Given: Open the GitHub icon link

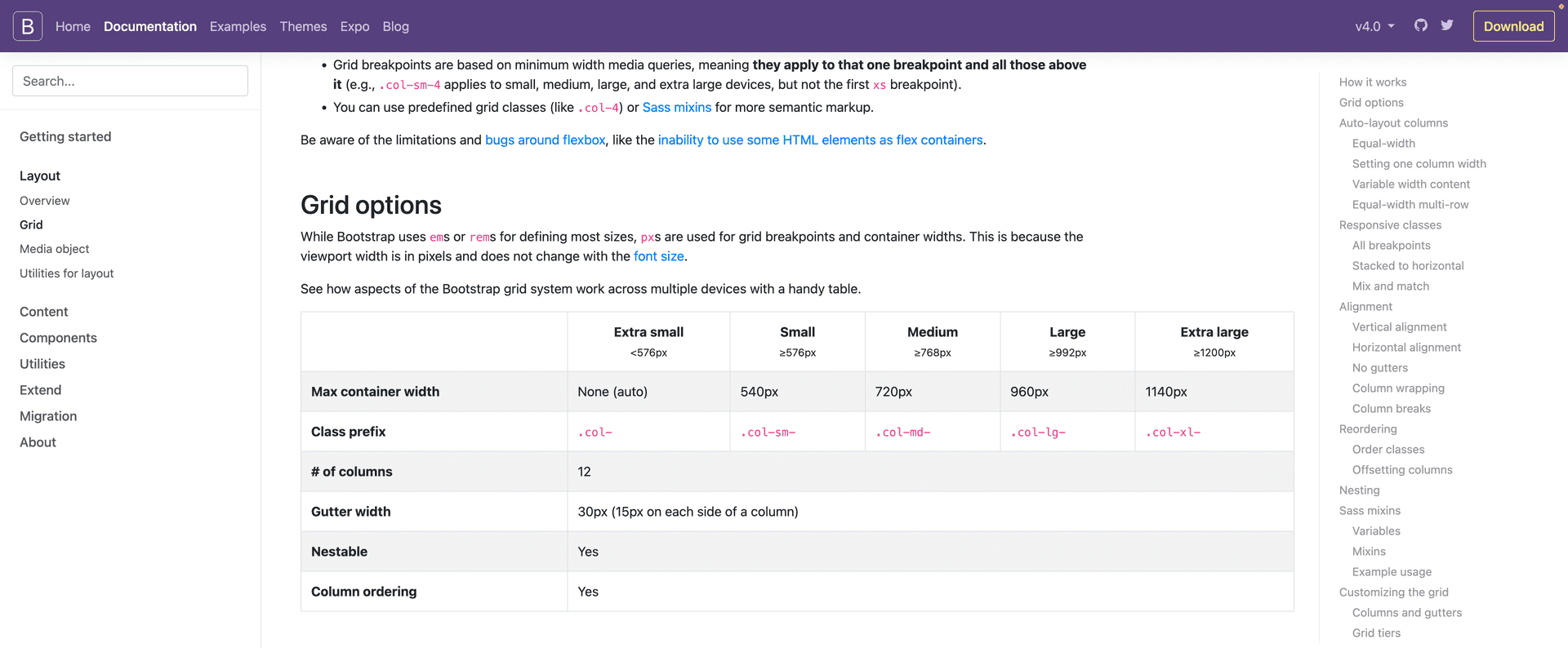Looking at the screenshot, I should point(1421,25).
